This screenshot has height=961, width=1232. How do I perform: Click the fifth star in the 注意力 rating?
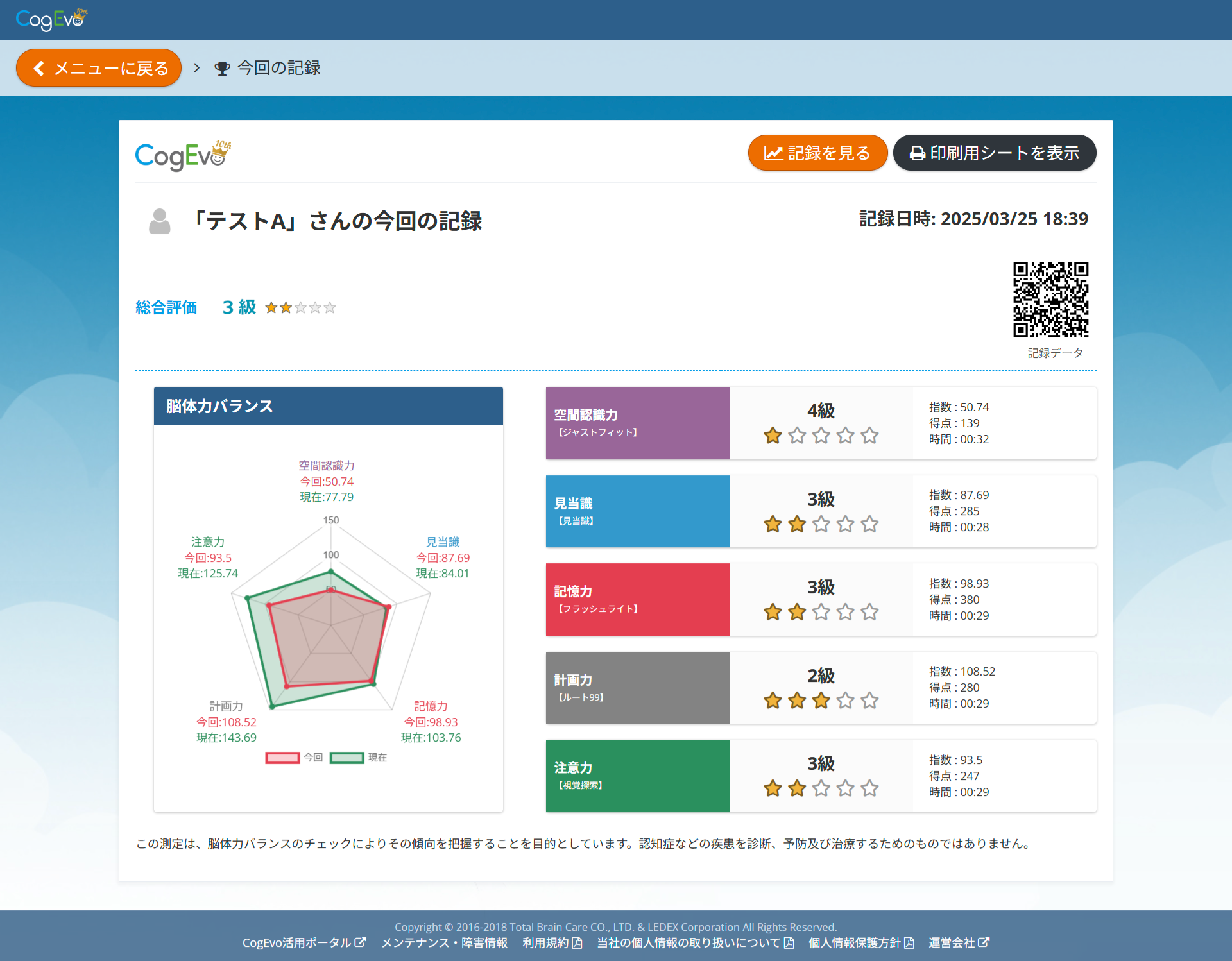(869, 788)
